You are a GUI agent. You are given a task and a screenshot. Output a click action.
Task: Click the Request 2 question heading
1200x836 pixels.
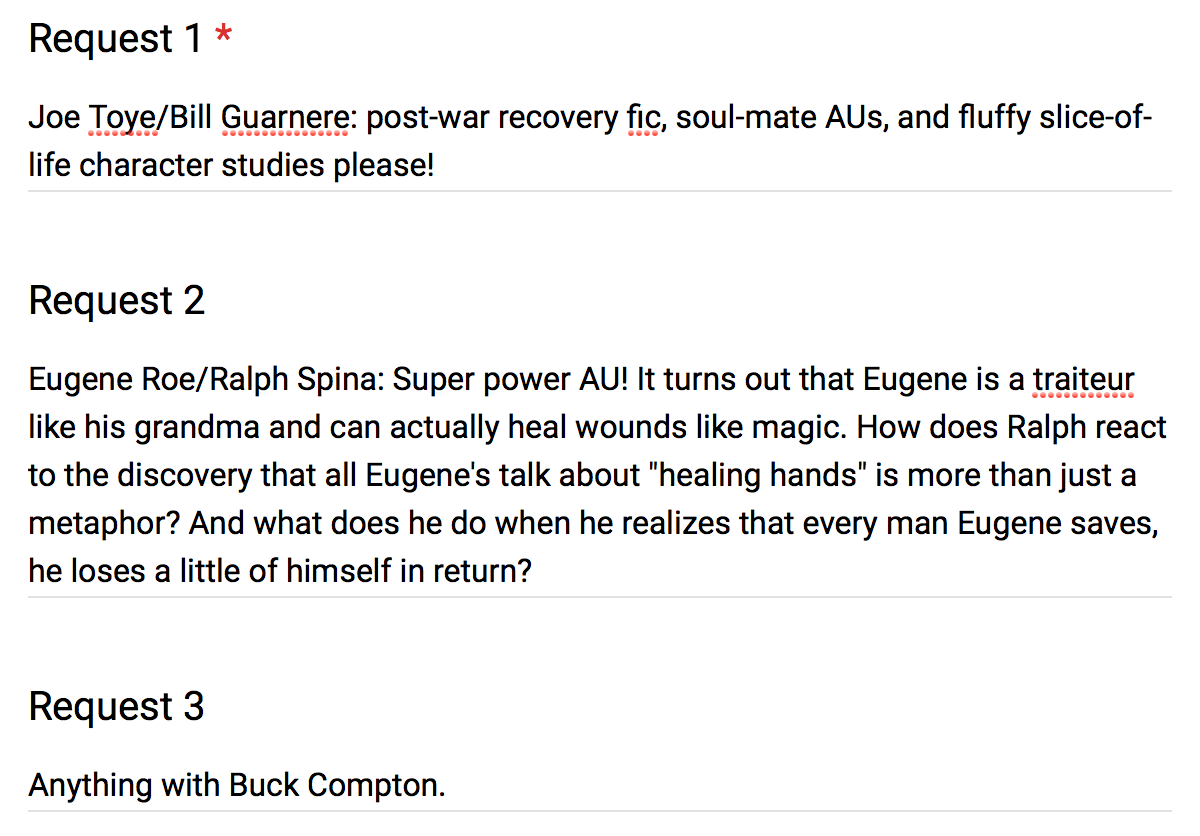117,300
